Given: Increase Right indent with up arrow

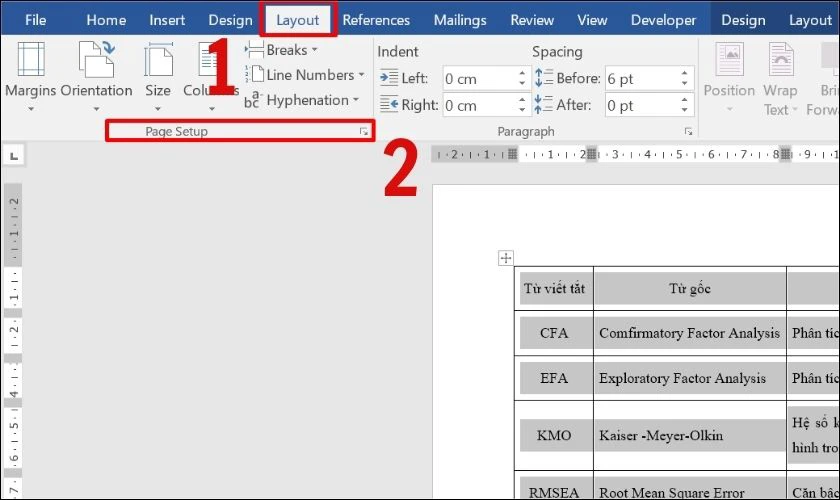Looking at the screenshot, I should tap(522, 99).
